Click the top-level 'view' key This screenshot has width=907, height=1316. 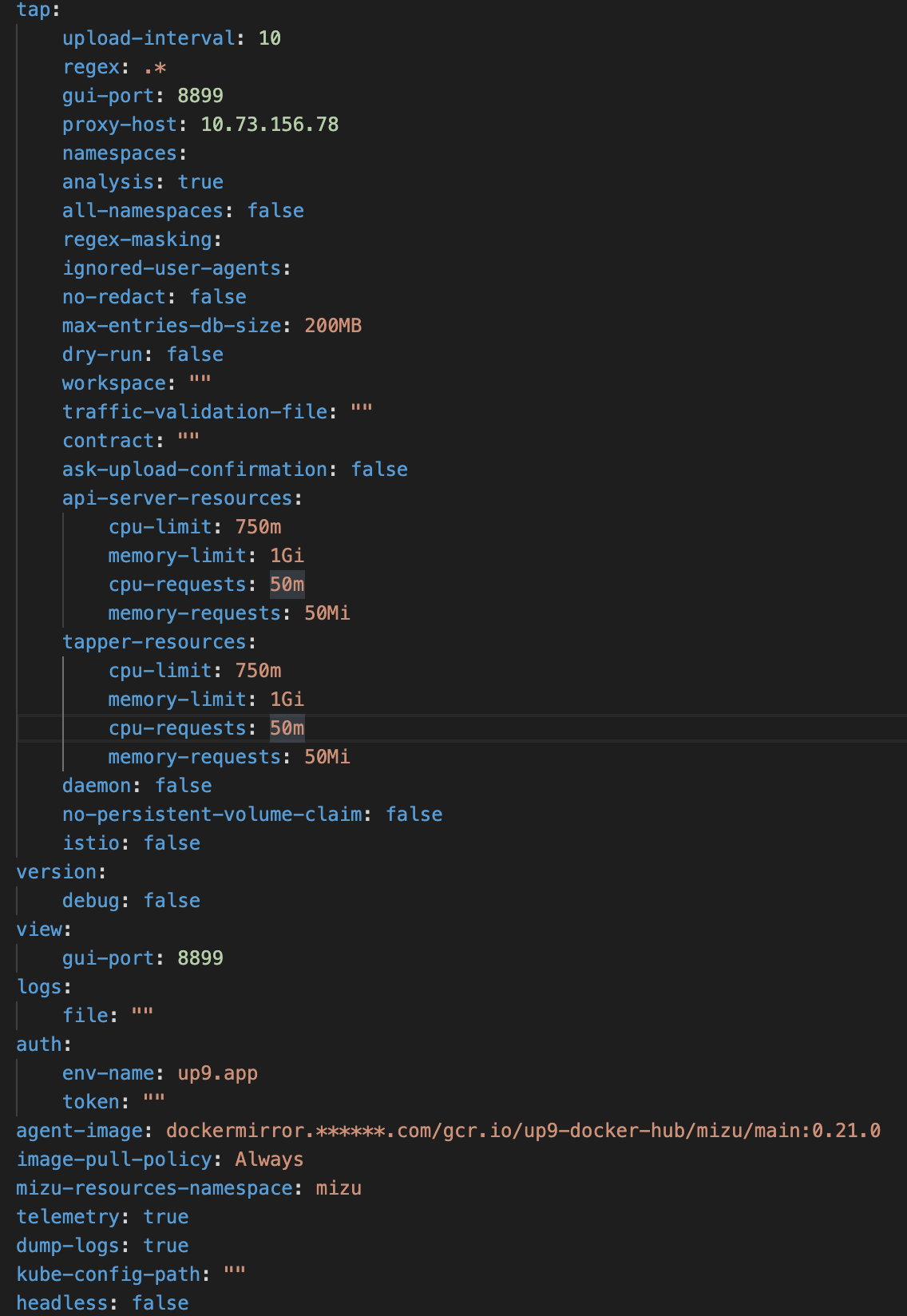(40, 930)
